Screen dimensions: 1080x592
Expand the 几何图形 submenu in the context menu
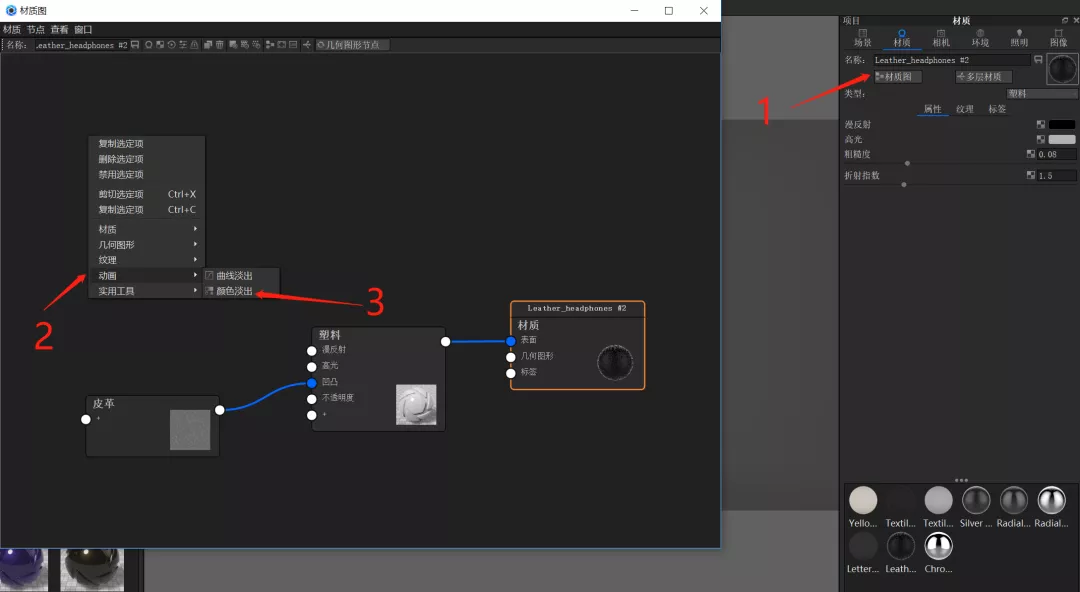(x=147, y=245)
